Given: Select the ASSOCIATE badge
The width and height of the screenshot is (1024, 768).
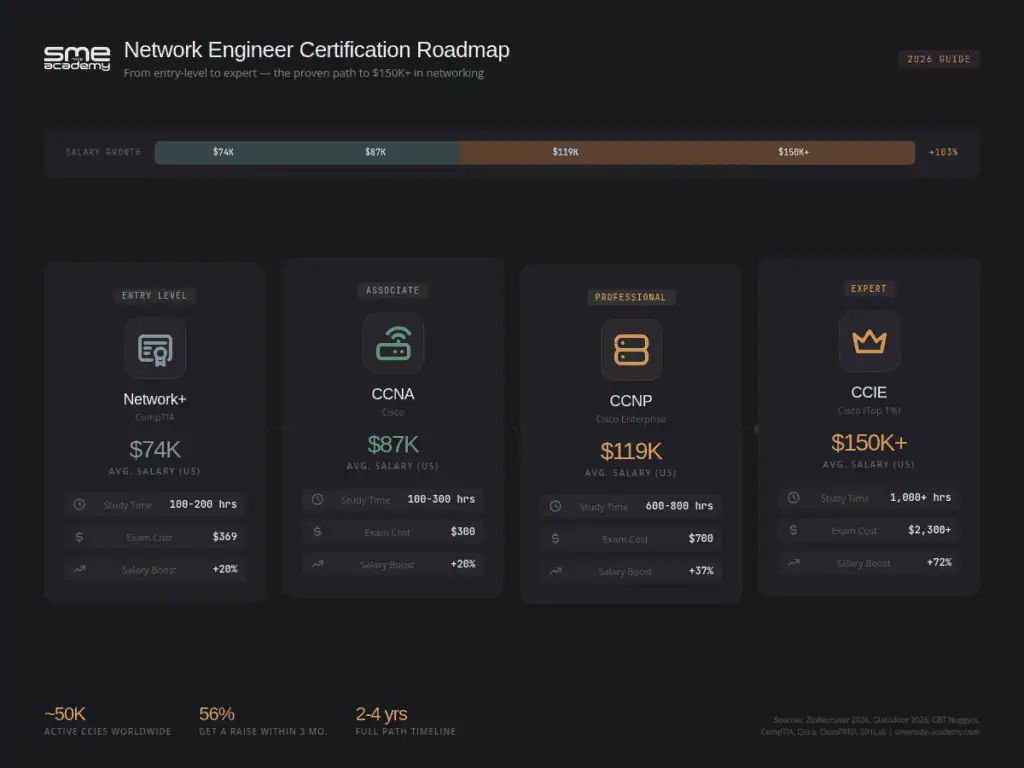Looking at the screenshot, I should click(x=393, y=290).
